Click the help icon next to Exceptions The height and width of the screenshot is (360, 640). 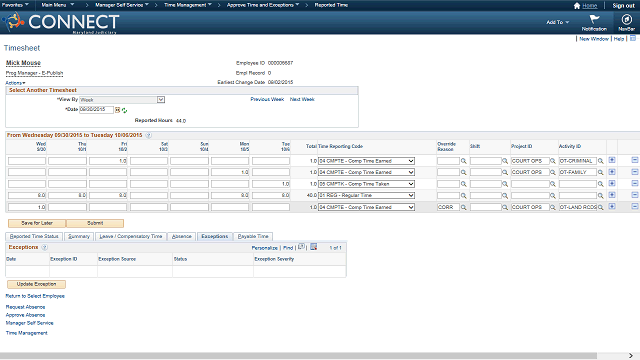44,247
